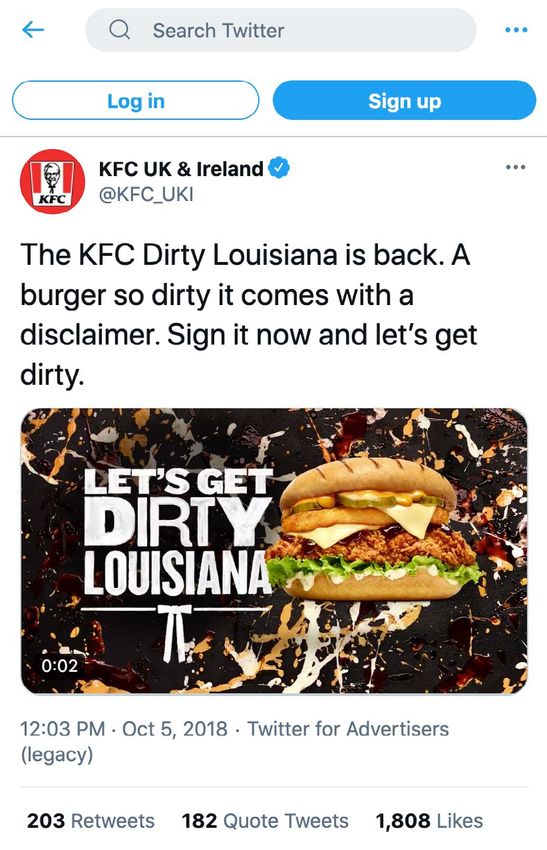This screenshot has width=547, height=850.
Task: Click the blue verified badge
Action: [x=280, y=168]
